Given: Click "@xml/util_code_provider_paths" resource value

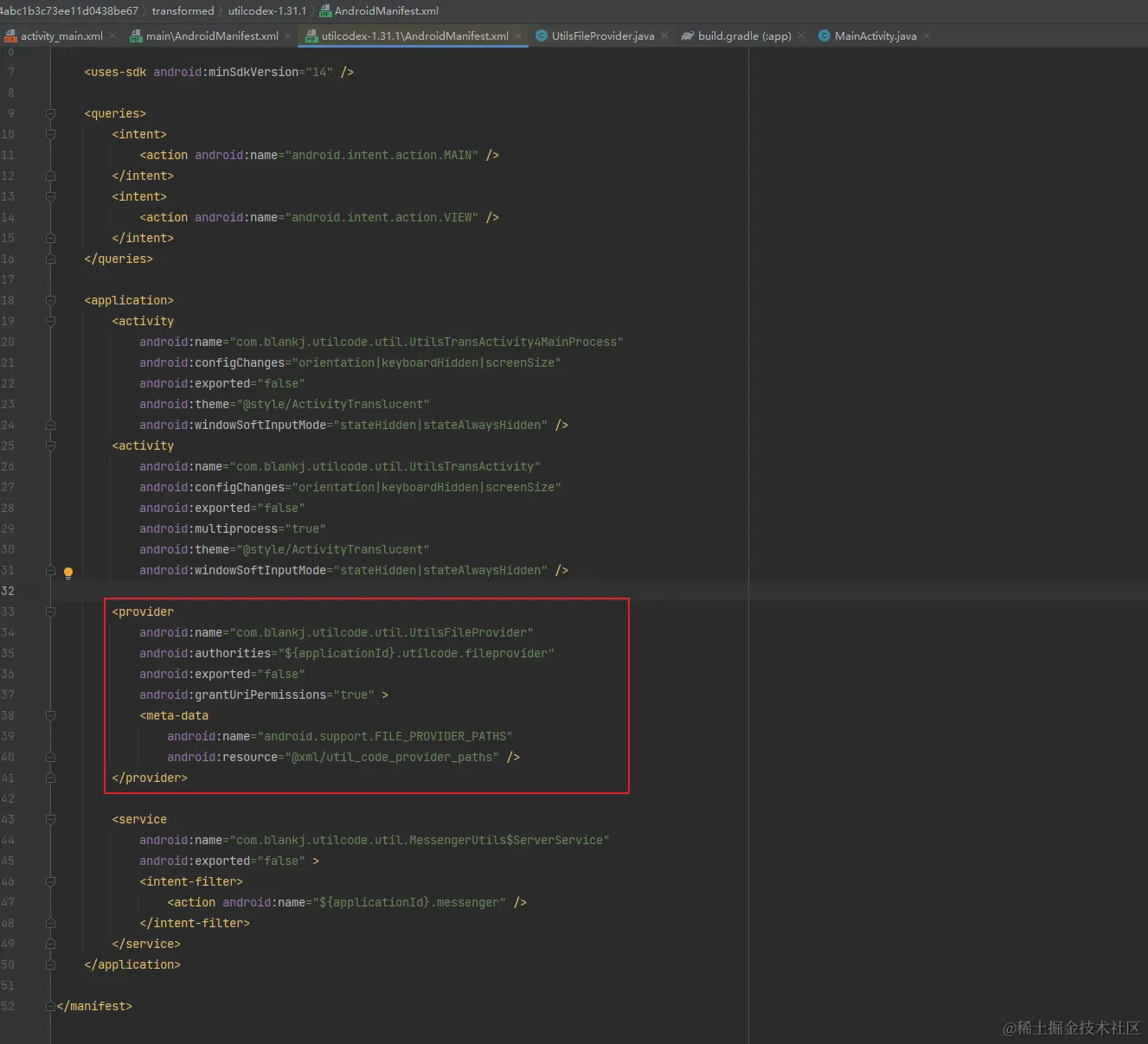Looking at the screenshot, I should tap(392, 757).
